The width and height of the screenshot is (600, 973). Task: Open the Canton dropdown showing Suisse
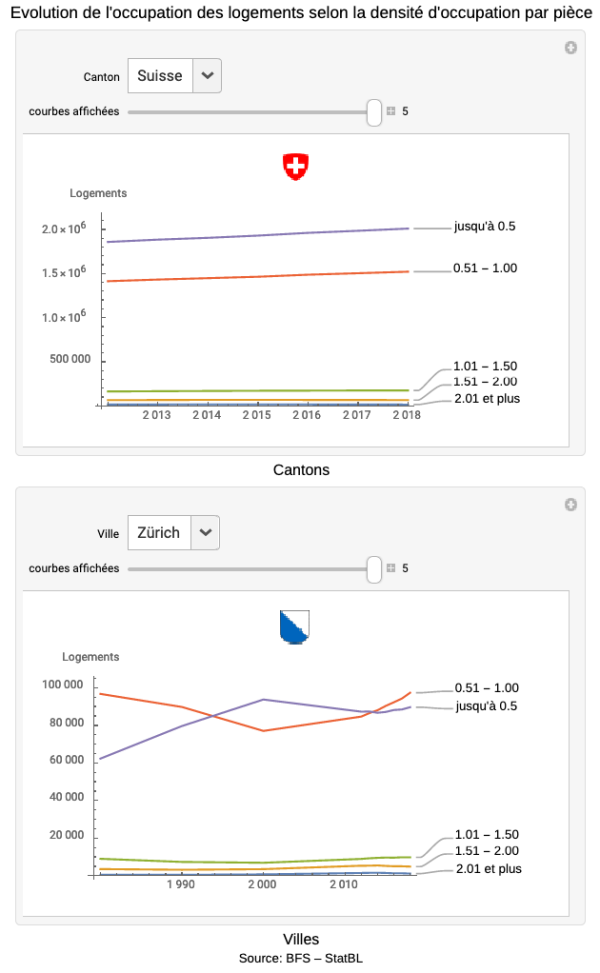tap(160, 76)
